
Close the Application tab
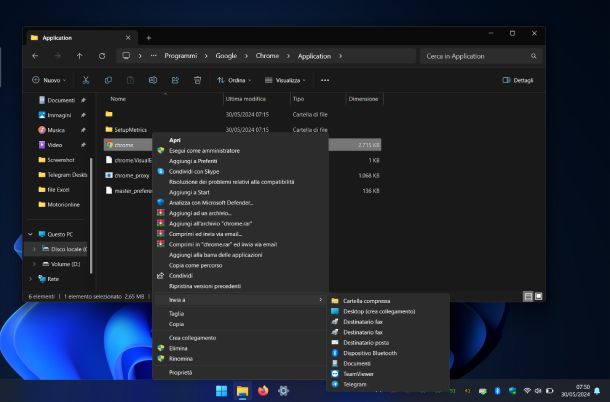(x=128, y=38)
